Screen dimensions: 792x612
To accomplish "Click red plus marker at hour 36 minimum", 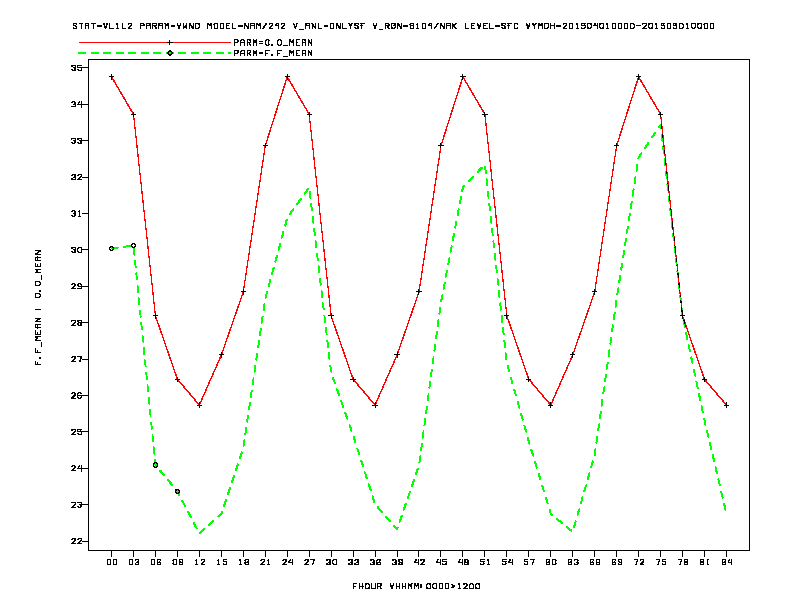I will click(375, 405).
